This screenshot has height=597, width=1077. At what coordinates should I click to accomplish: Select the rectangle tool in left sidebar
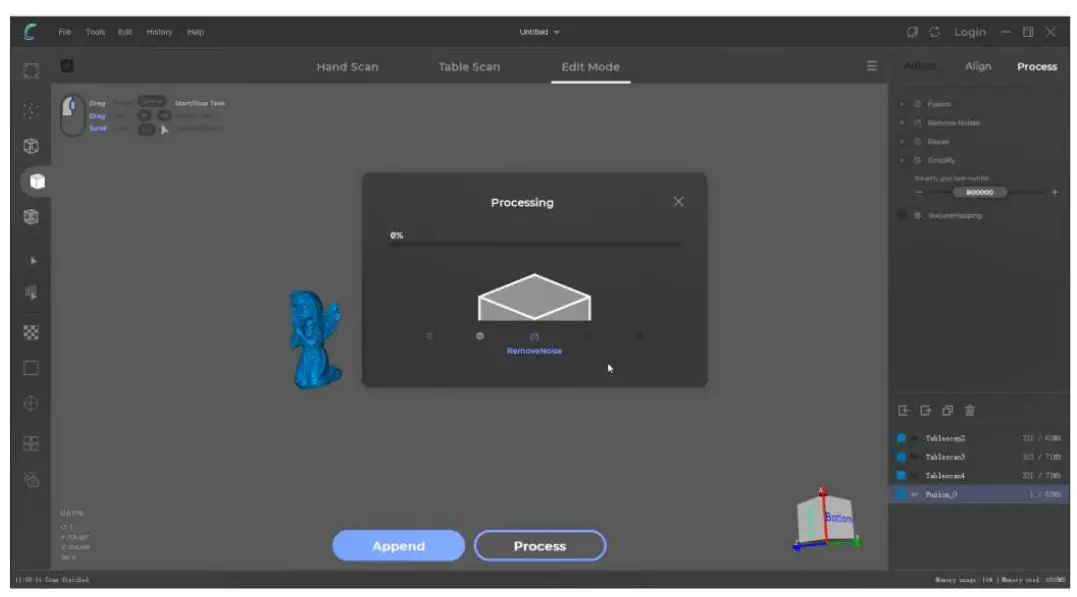click(31, 368)
